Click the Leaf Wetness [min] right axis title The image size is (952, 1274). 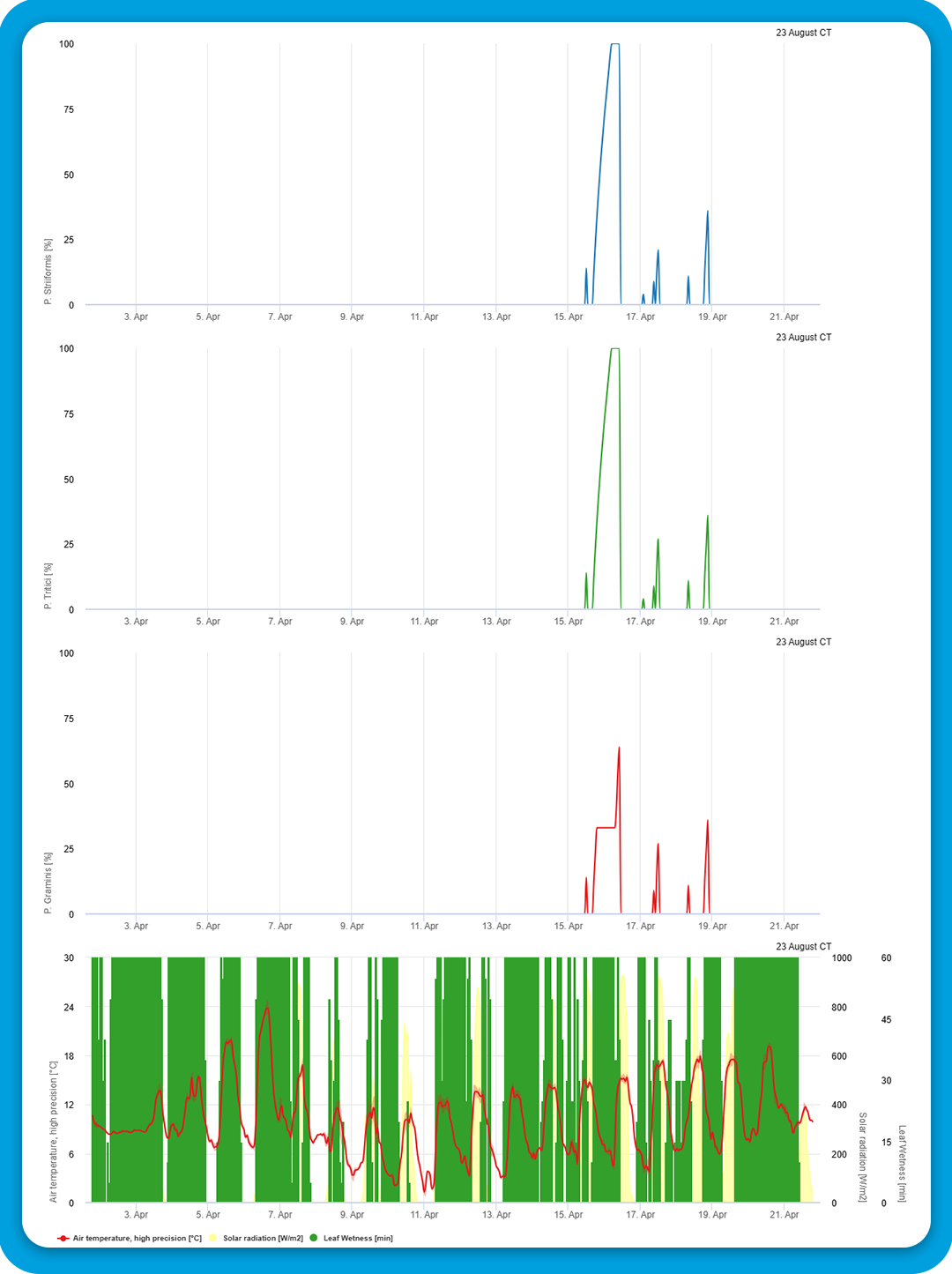[x=902, y=1163]
